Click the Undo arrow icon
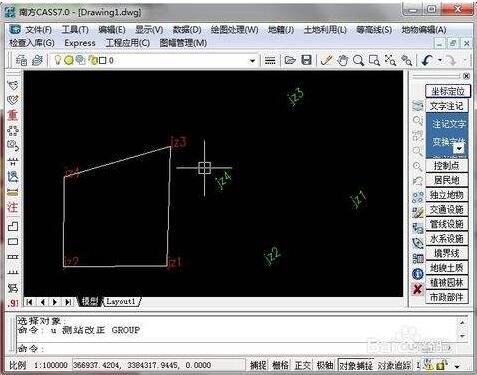 click(x=427, y=60)
